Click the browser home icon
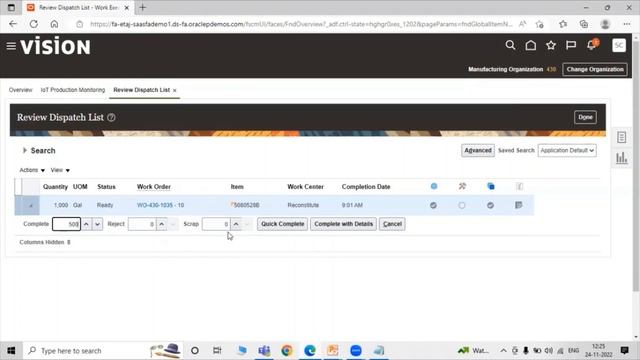 pyautogui.click(x=54, y=24)
